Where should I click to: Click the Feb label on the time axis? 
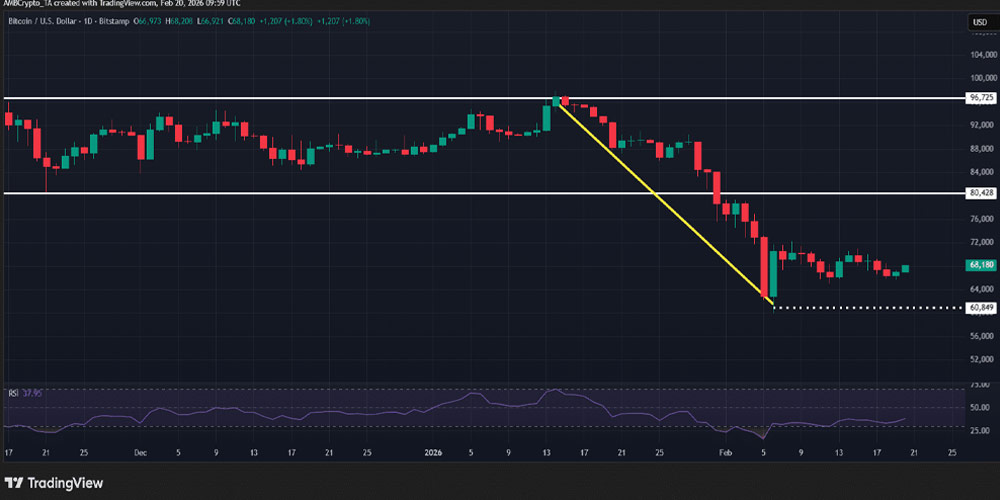tap(725, 452)
